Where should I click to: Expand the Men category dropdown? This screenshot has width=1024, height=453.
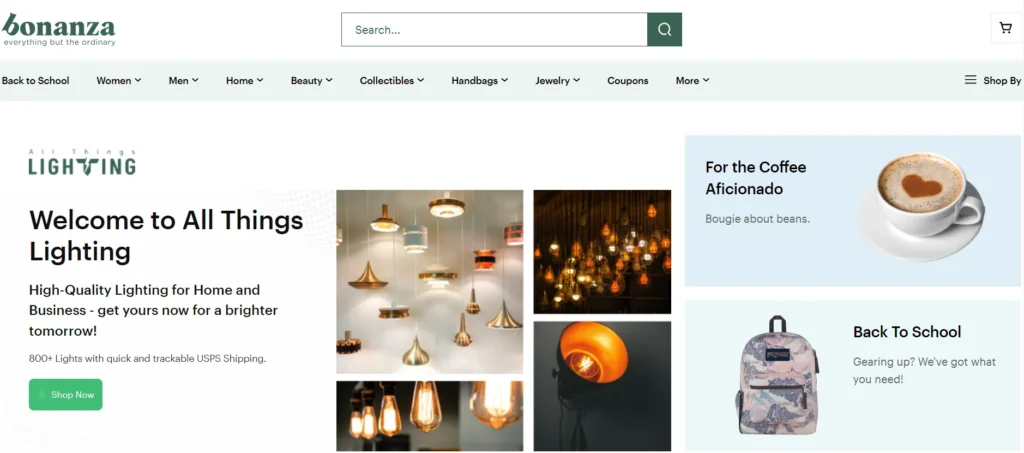click(x=183, y=81)
